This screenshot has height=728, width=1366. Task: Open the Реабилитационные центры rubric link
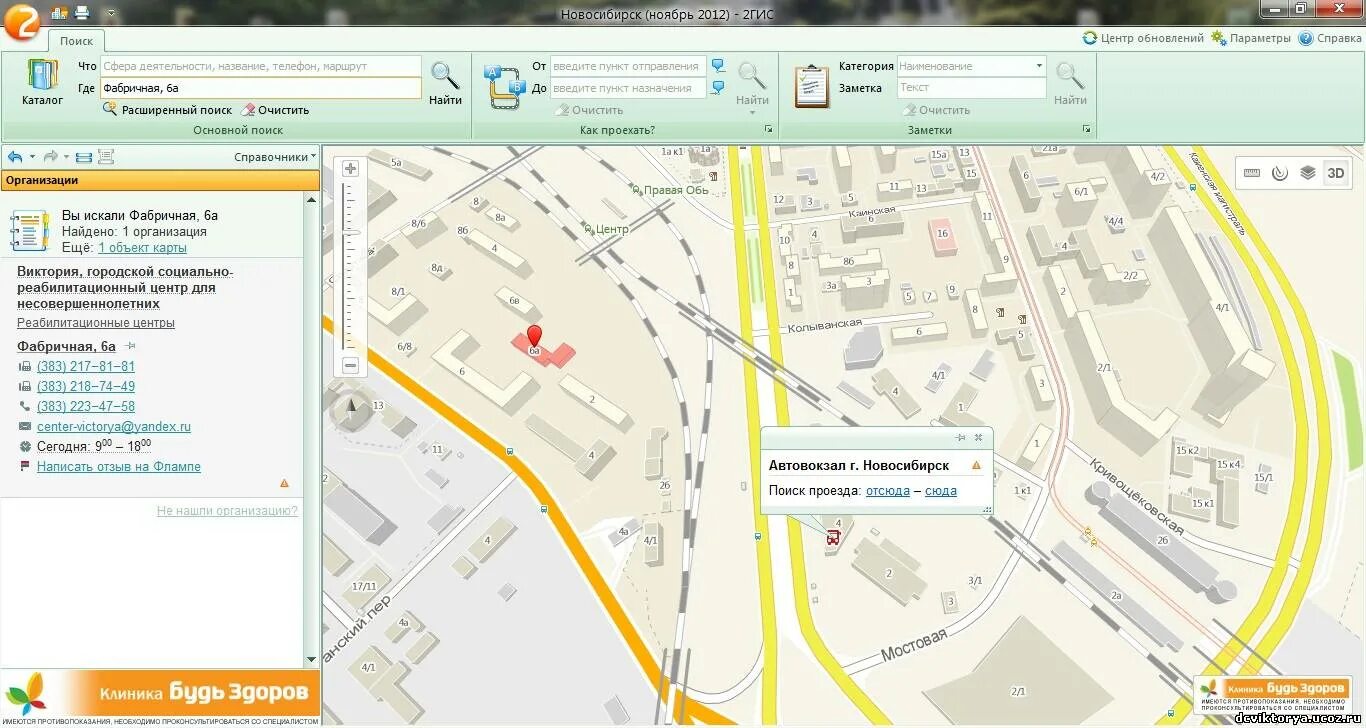pyautogui.click(x=96, y=323)
